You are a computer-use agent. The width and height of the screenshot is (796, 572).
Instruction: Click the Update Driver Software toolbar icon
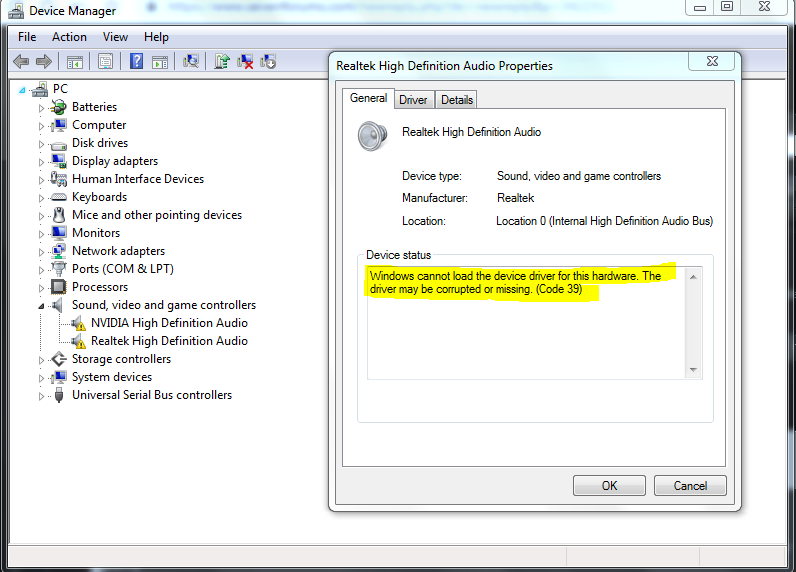point(222,62)
